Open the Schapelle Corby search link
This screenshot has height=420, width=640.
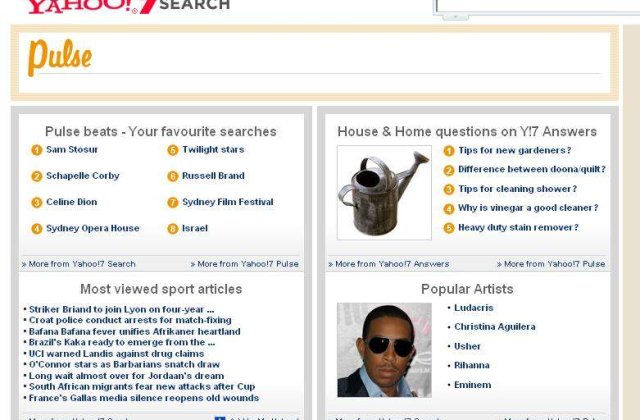82,176
